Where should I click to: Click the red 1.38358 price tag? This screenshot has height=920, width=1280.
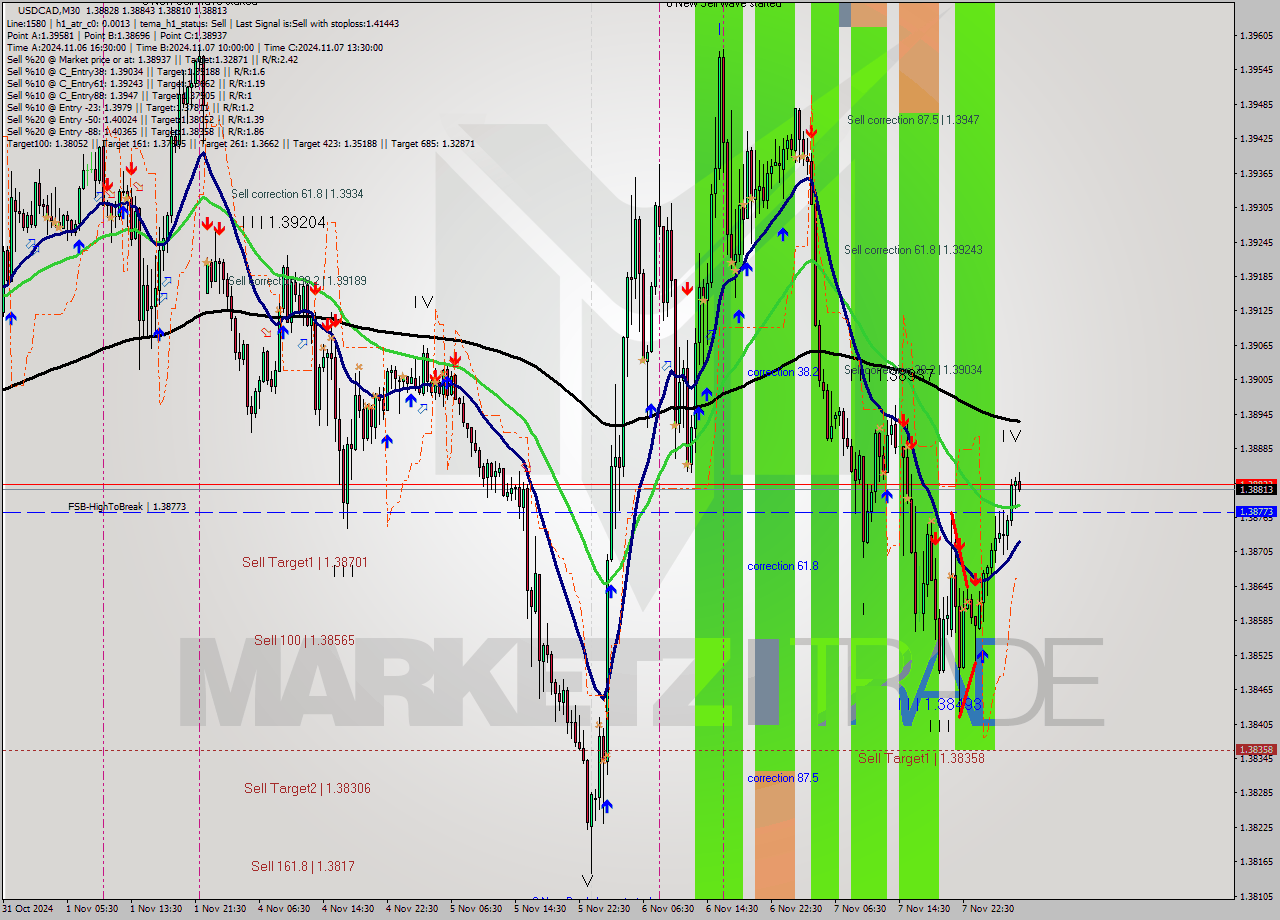[x=1256, y=749]
